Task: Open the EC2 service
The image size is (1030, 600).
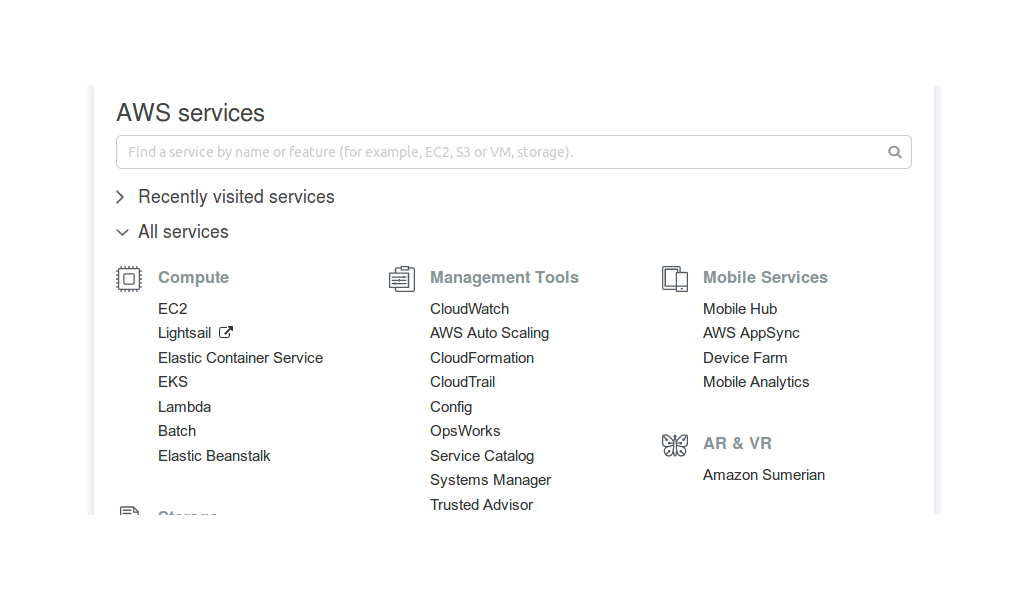Action: 173,309
